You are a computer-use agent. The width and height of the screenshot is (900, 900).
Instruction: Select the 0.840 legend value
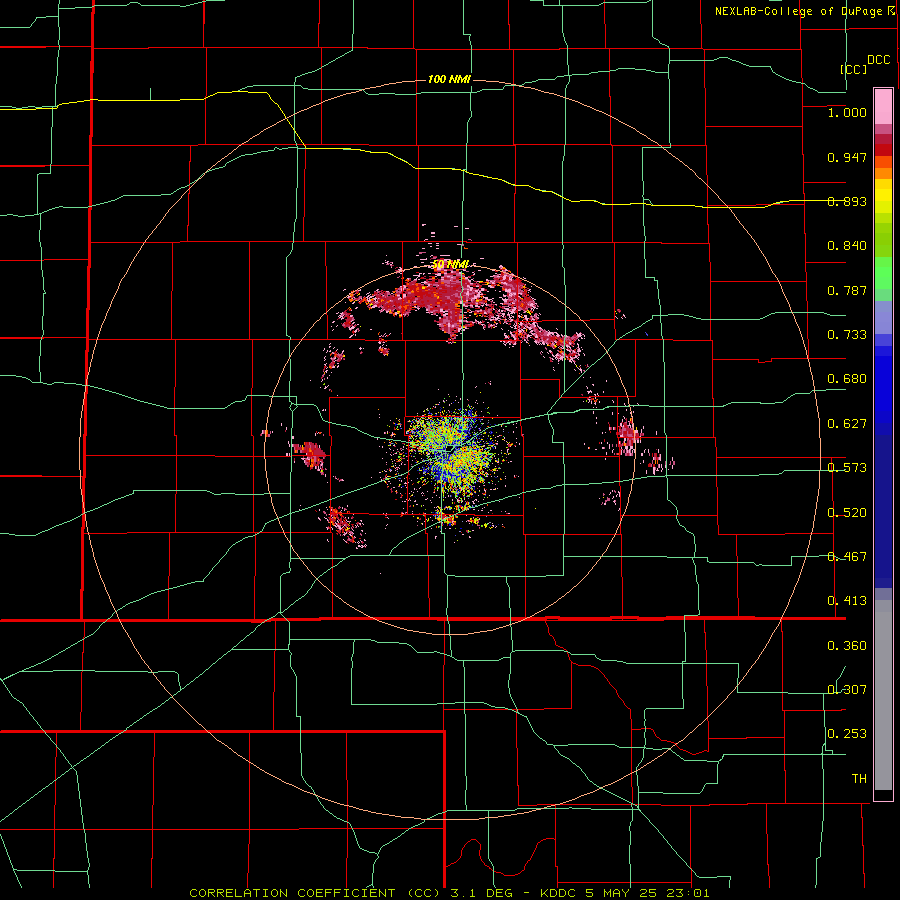[847, 246]
